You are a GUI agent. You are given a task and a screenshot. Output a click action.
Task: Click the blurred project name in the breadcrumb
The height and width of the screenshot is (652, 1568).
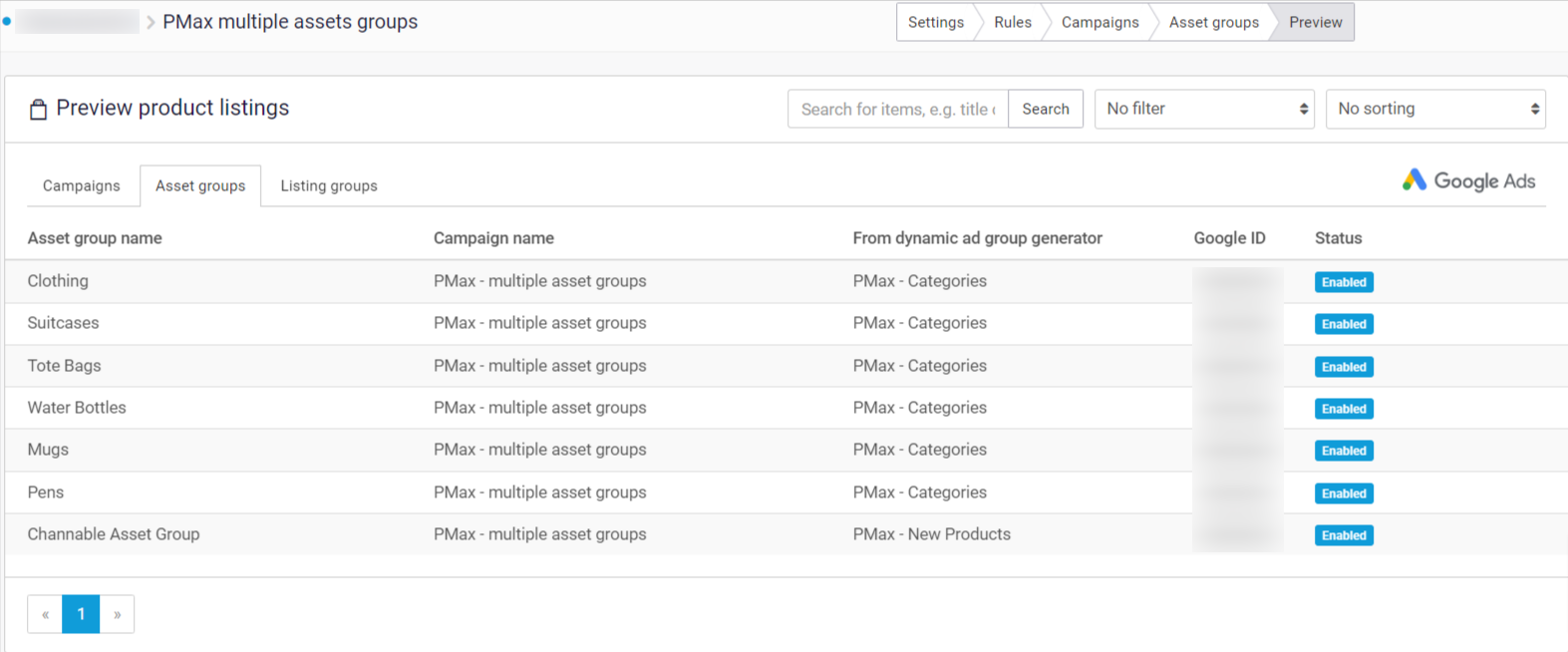tap(77, 21)
